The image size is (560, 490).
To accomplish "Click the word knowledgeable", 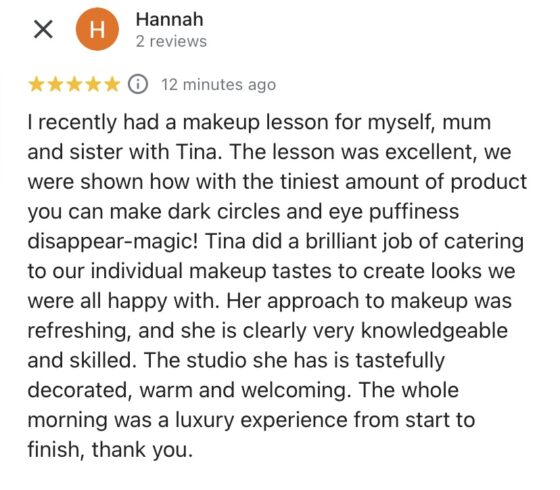I will [x=435, y=330].
